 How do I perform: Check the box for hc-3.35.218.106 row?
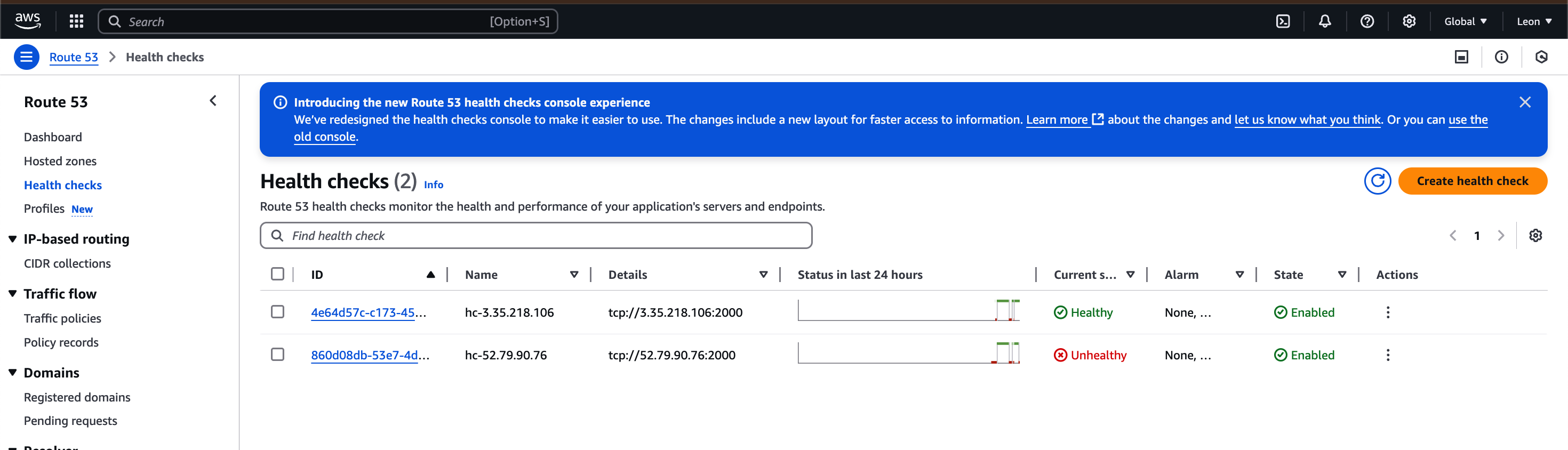(x=277, y=312)
